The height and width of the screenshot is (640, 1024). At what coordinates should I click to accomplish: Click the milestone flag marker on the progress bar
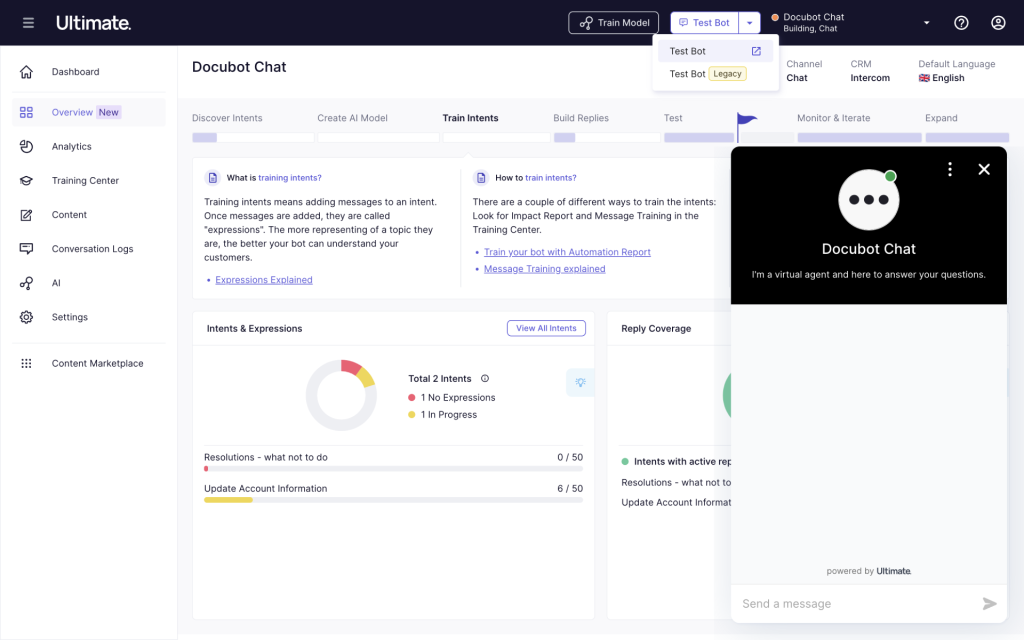click(745, 126)
